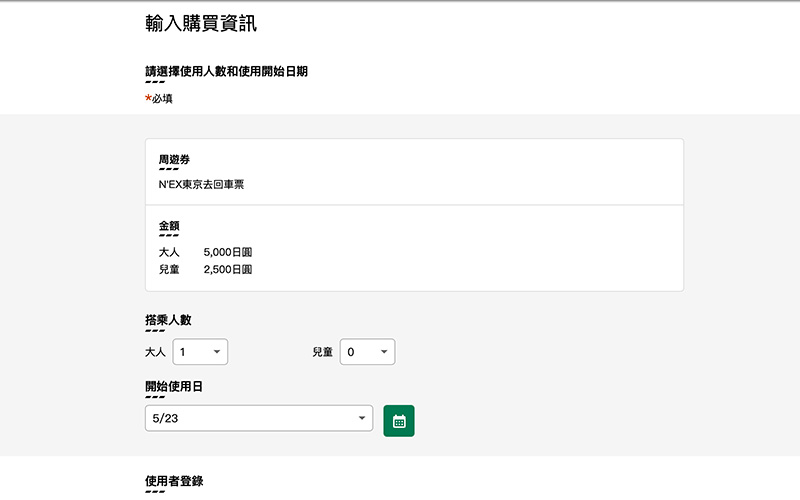Image resolution: width=800 pixels, height=500 pixels.
Task: Click the adult price 5,000日圓
Action: (x=227, y=252)
